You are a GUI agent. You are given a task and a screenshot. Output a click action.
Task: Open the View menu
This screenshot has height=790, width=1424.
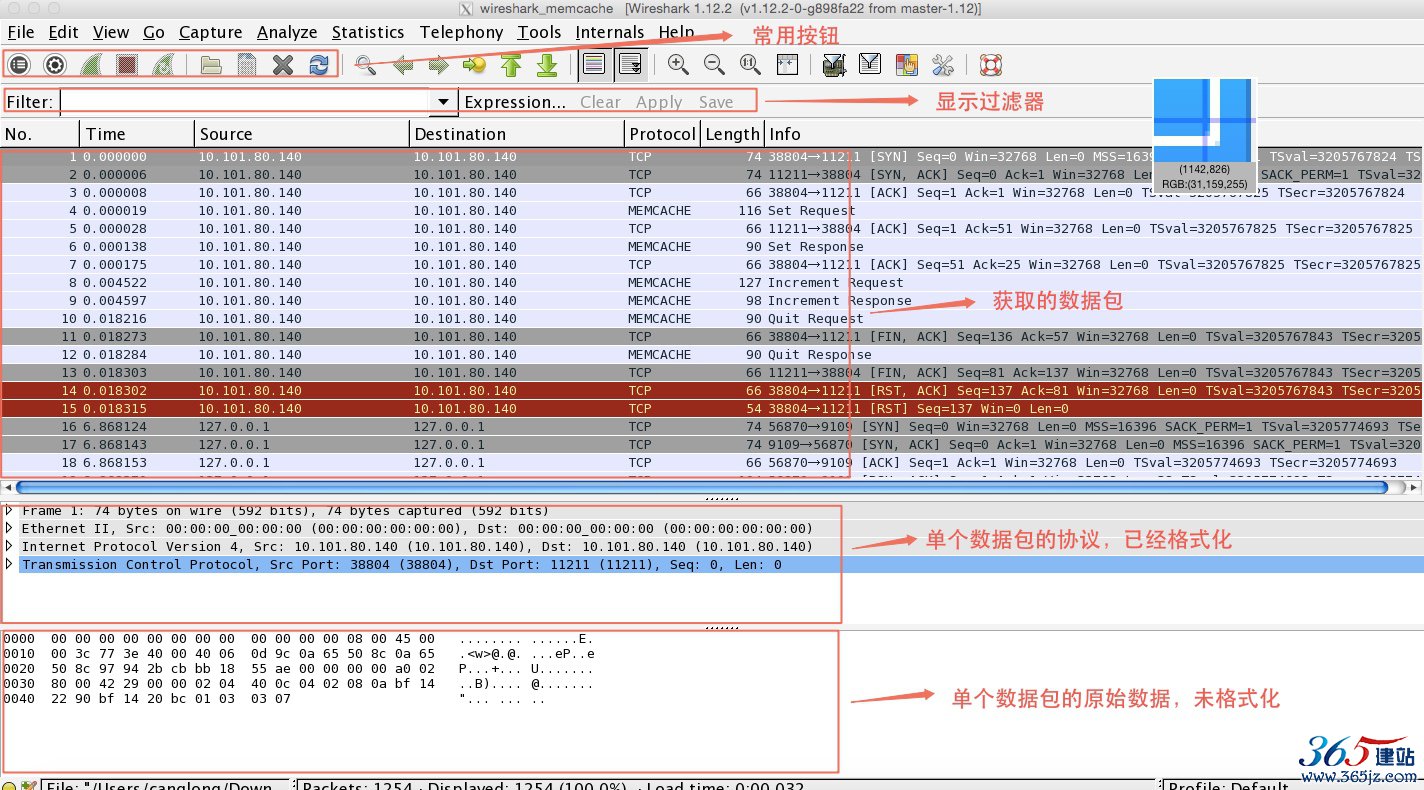(x=110, y=32)
